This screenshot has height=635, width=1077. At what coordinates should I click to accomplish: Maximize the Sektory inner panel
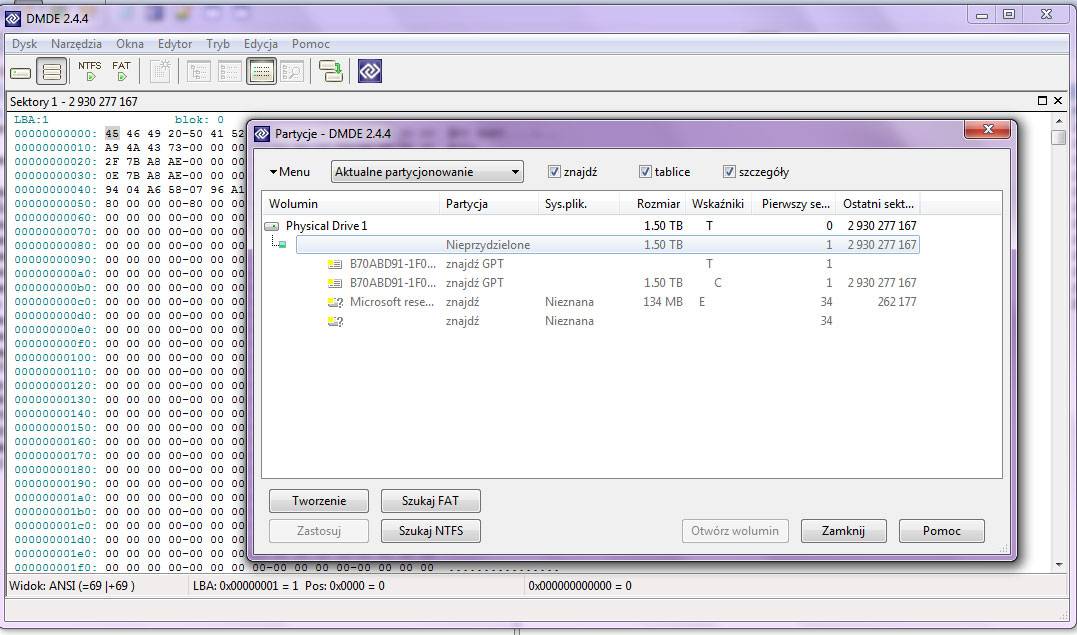coord(1042,101)
